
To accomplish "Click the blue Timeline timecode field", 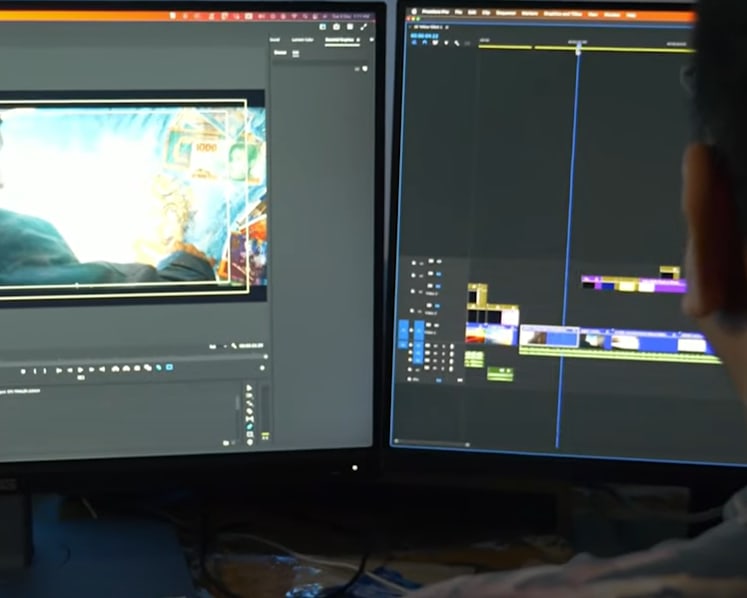I will 424,36.
